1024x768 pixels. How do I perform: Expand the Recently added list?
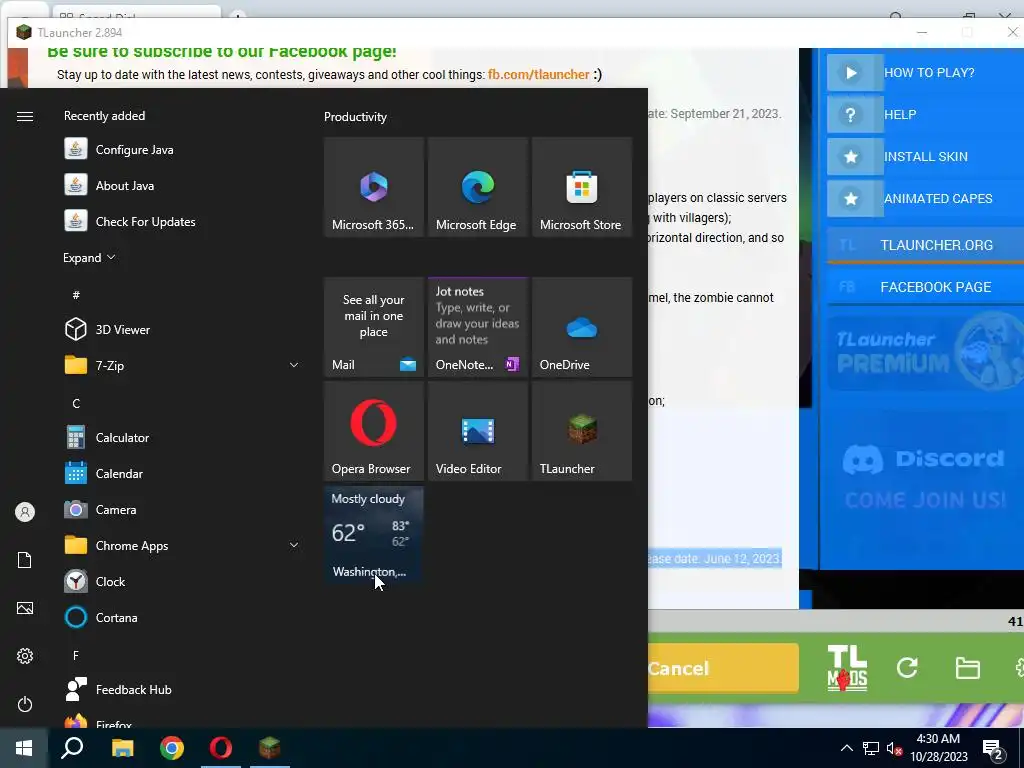click(x=89, y=257)
